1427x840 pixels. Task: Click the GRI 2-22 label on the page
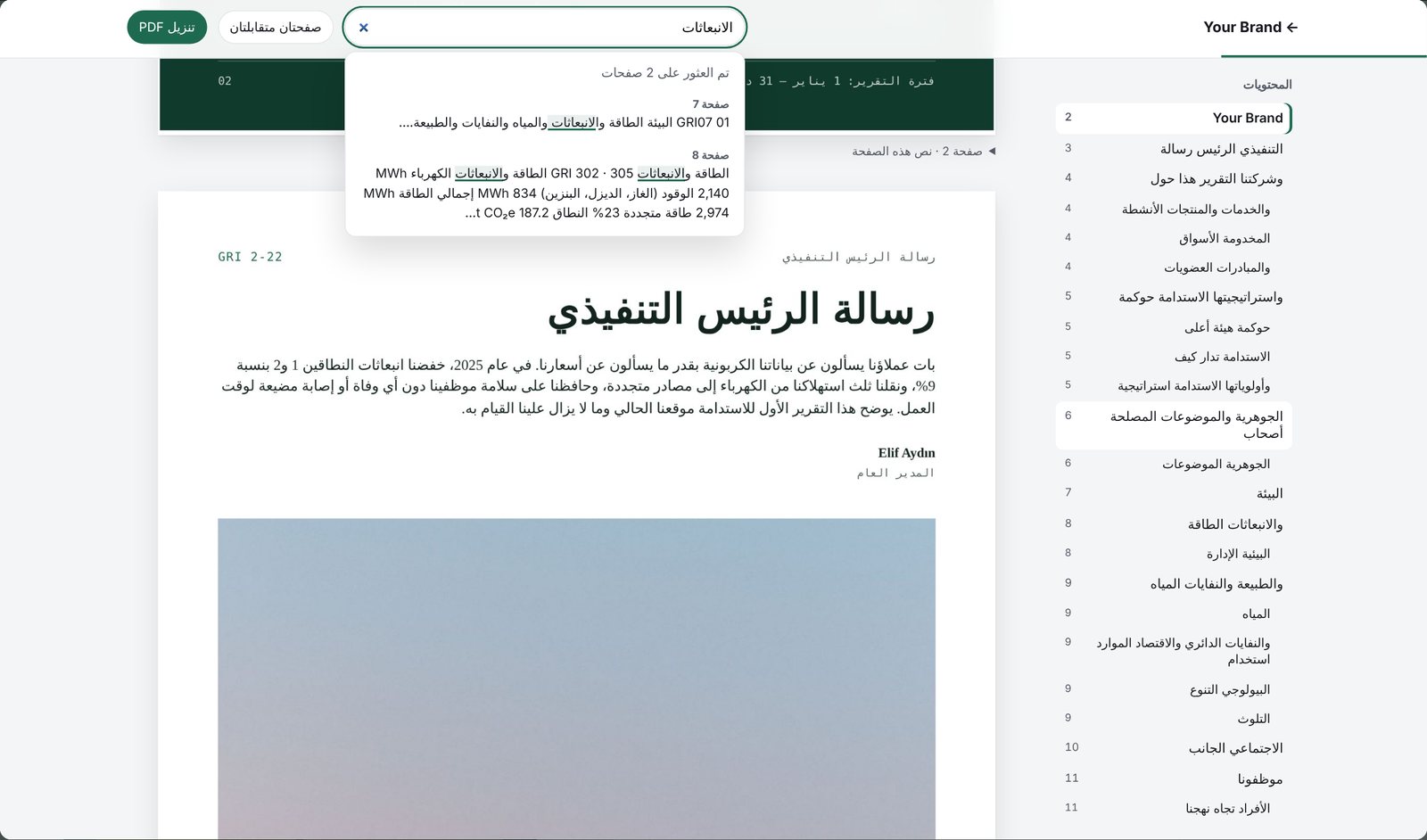250,257
